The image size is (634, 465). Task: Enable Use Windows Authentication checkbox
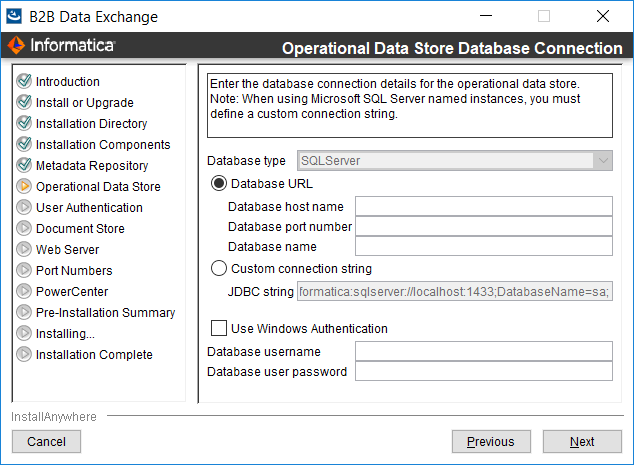(219, 328)
